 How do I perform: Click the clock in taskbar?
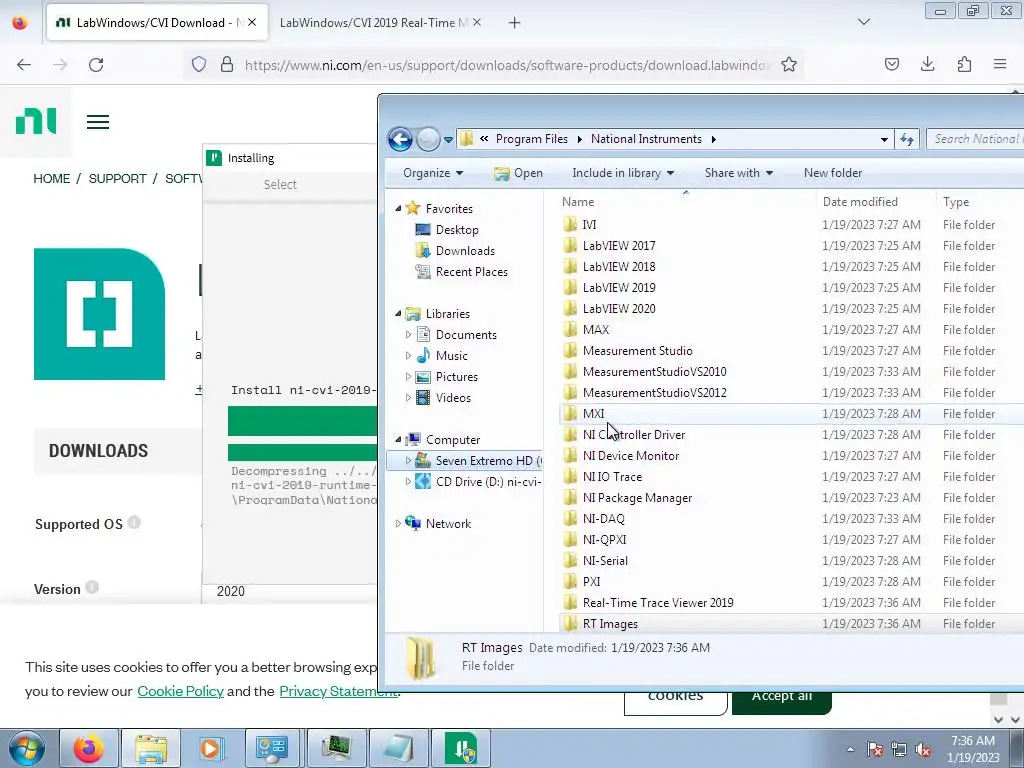(x=973, y=749)
